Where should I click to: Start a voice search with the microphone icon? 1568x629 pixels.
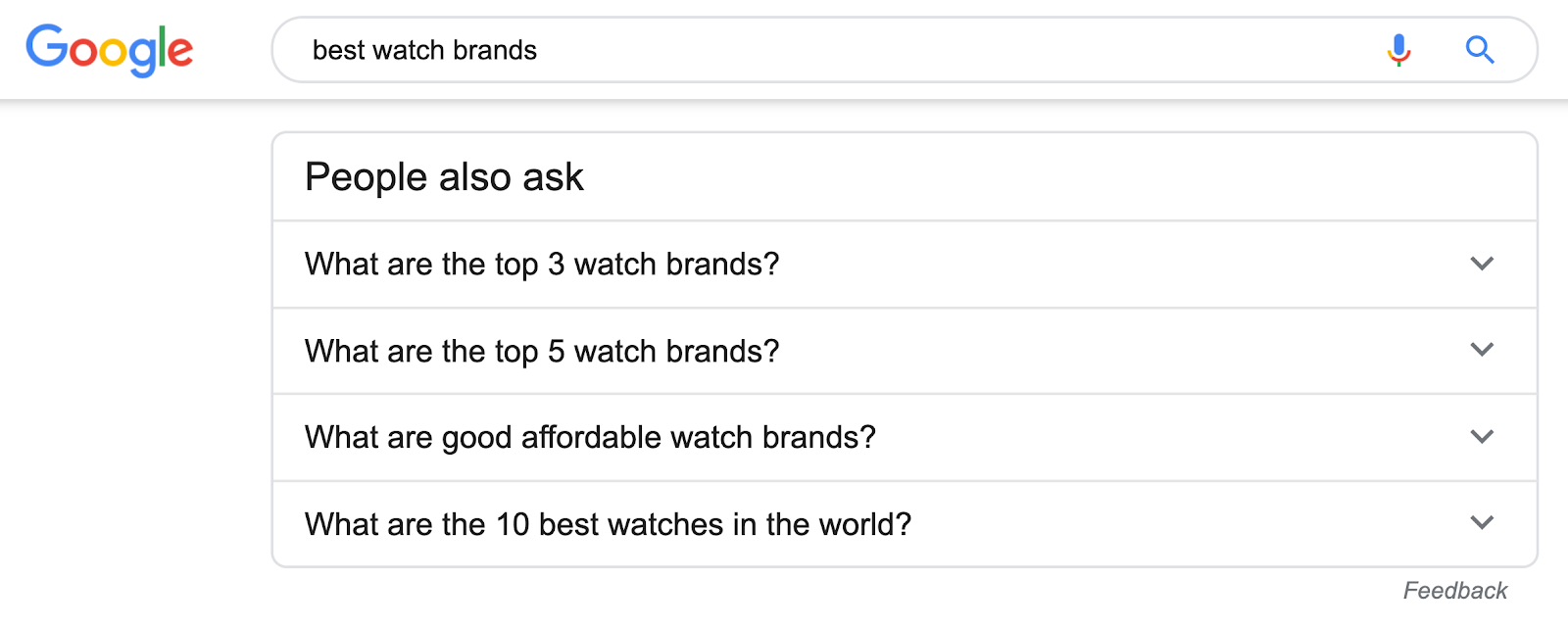1399,50
